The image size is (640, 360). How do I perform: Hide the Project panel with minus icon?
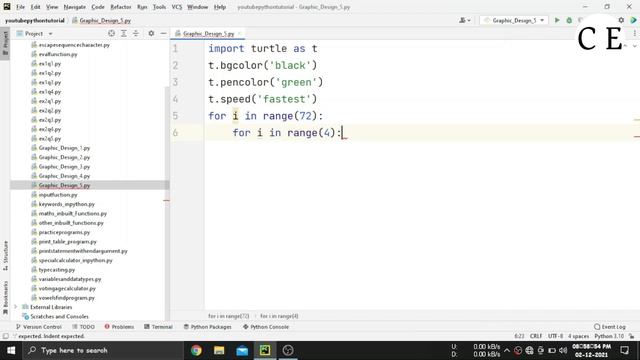[x=163, y=33]
